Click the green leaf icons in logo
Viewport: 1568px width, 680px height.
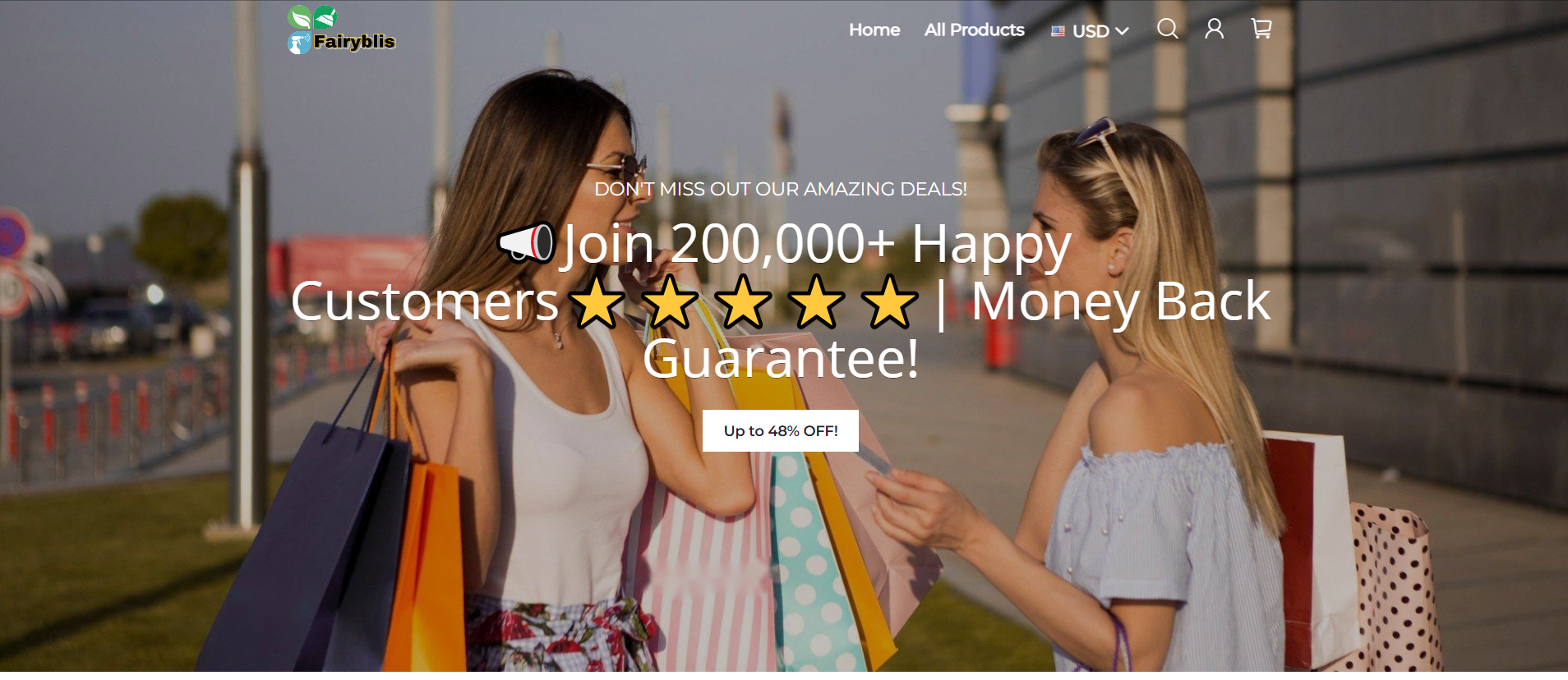coord(312,17)
